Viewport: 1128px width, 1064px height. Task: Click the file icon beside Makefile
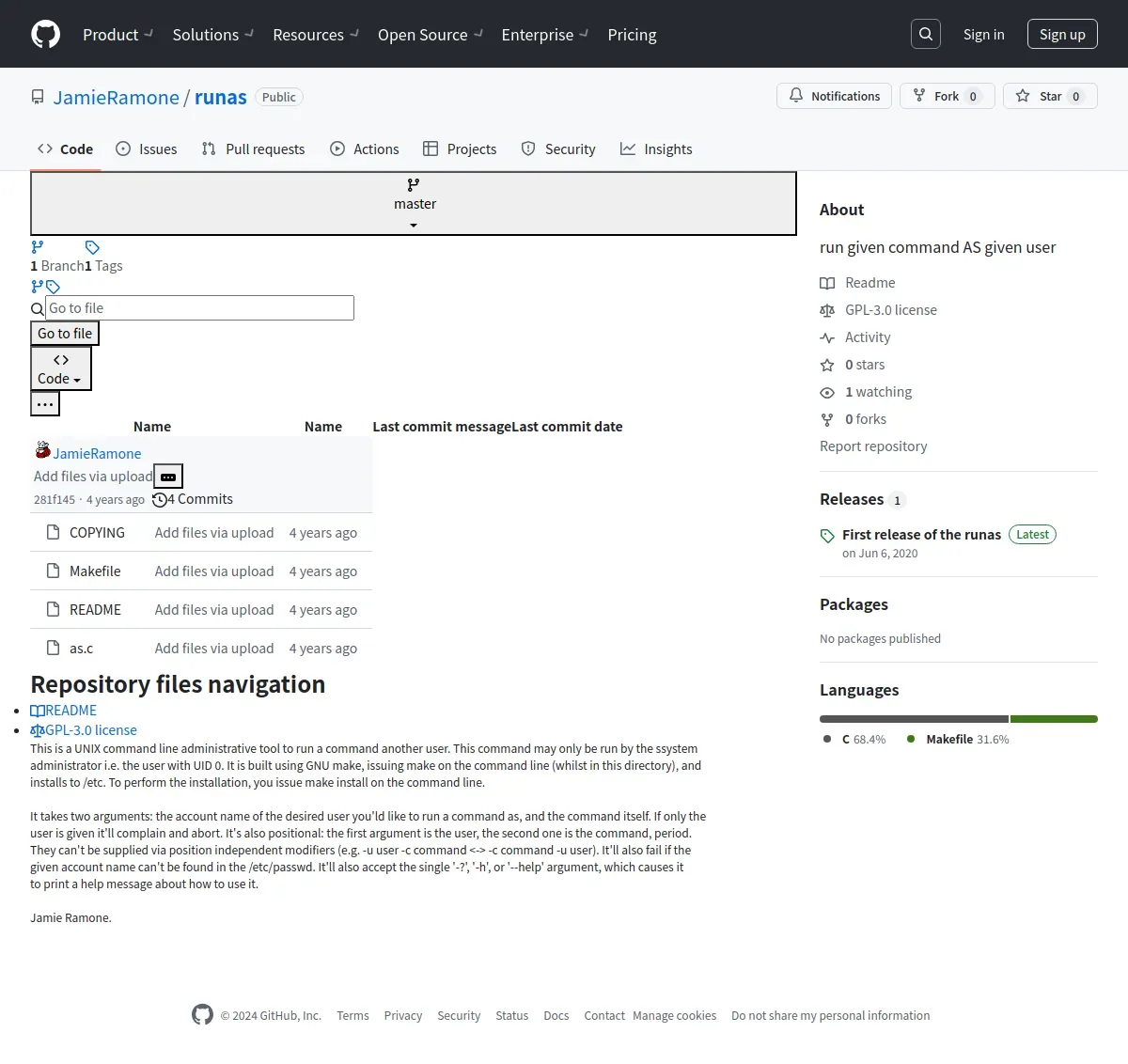pos(54,571)
